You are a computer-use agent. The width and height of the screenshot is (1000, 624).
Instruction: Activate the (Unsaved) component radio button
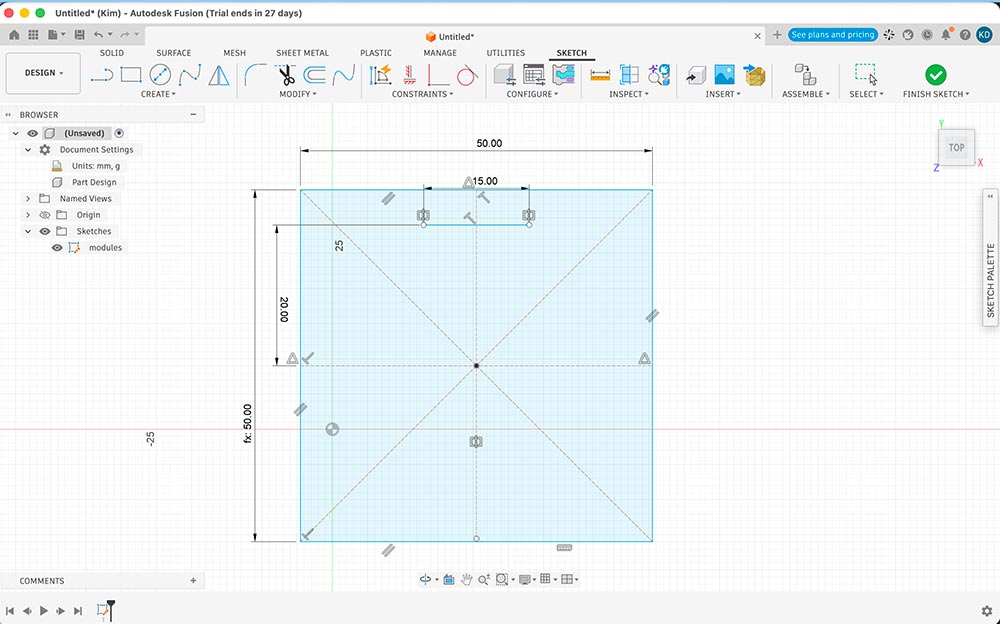click(x=119, y=133)
